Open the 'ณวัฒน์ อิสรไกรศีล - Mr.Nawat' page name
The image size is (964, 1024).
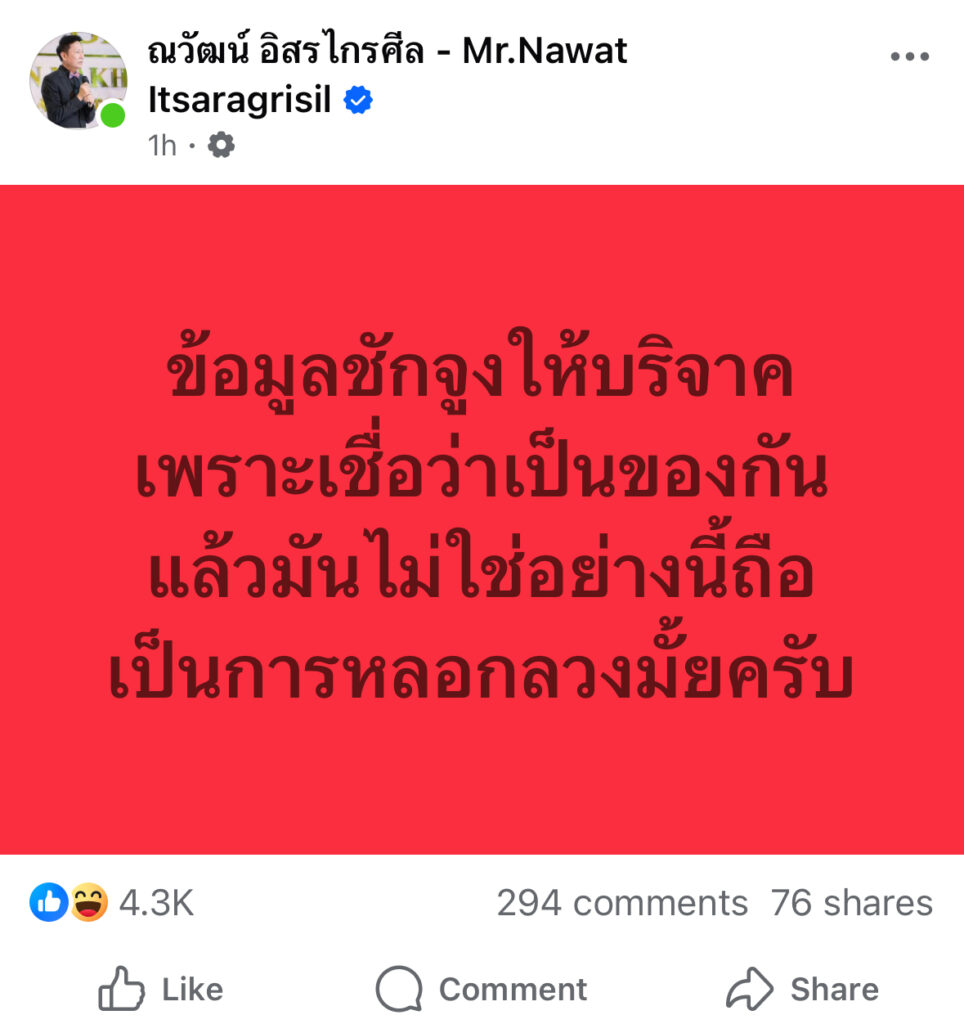tap(387, 50)
